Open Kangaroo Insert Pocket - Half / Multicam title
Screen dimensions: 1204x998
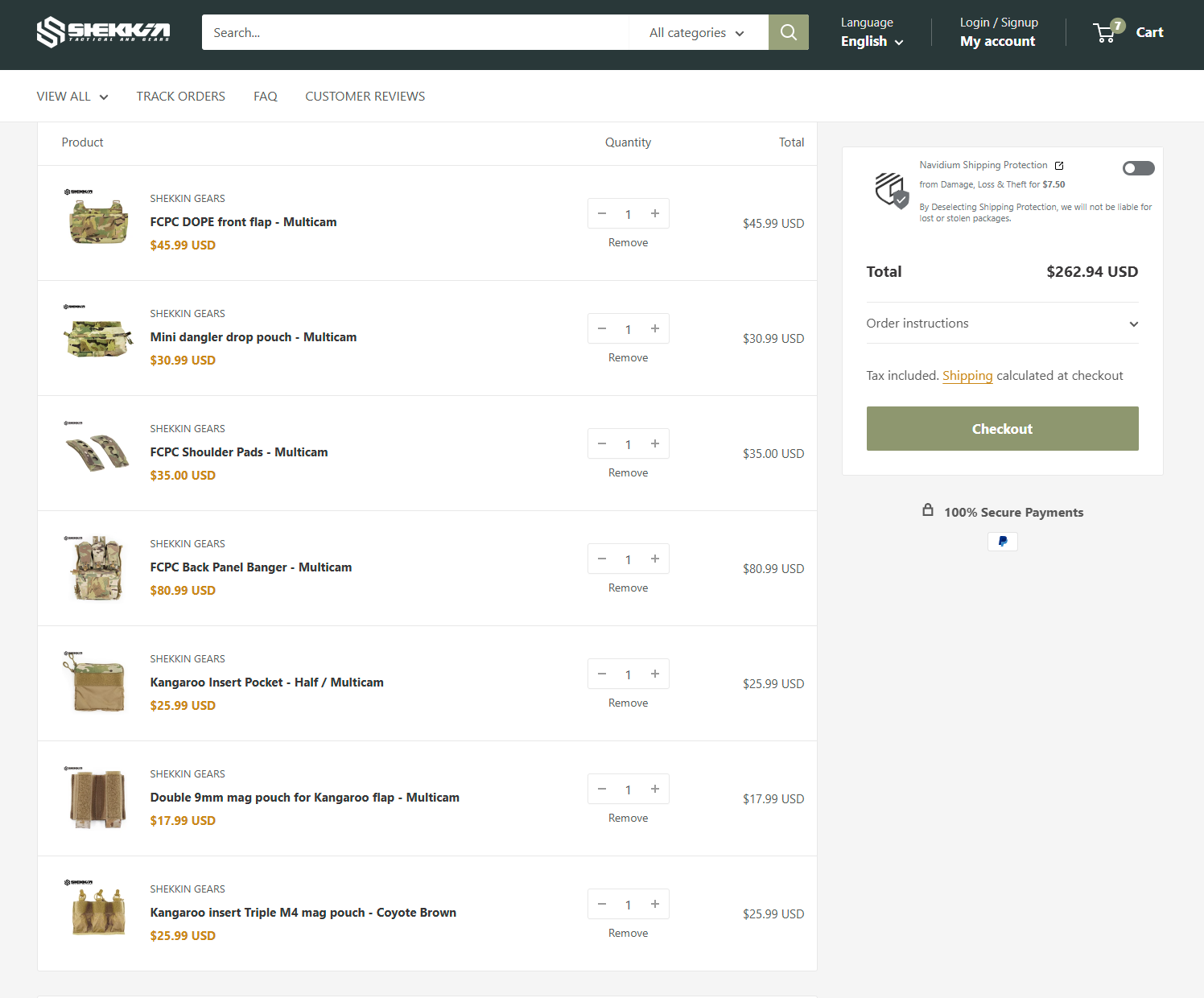coord(266,683)
